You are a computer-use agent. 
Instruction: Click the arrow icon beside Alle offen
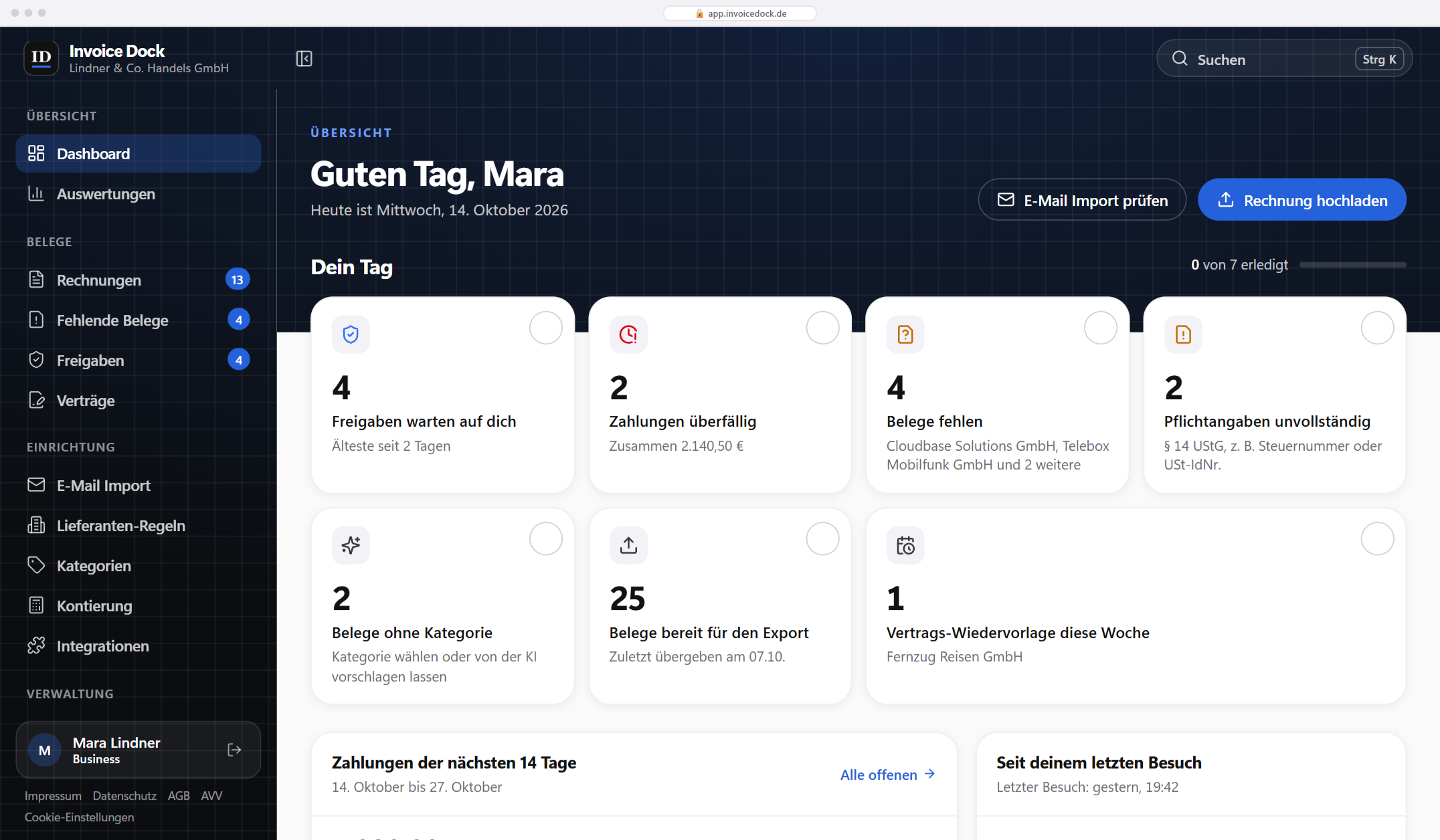pos(929,774)
